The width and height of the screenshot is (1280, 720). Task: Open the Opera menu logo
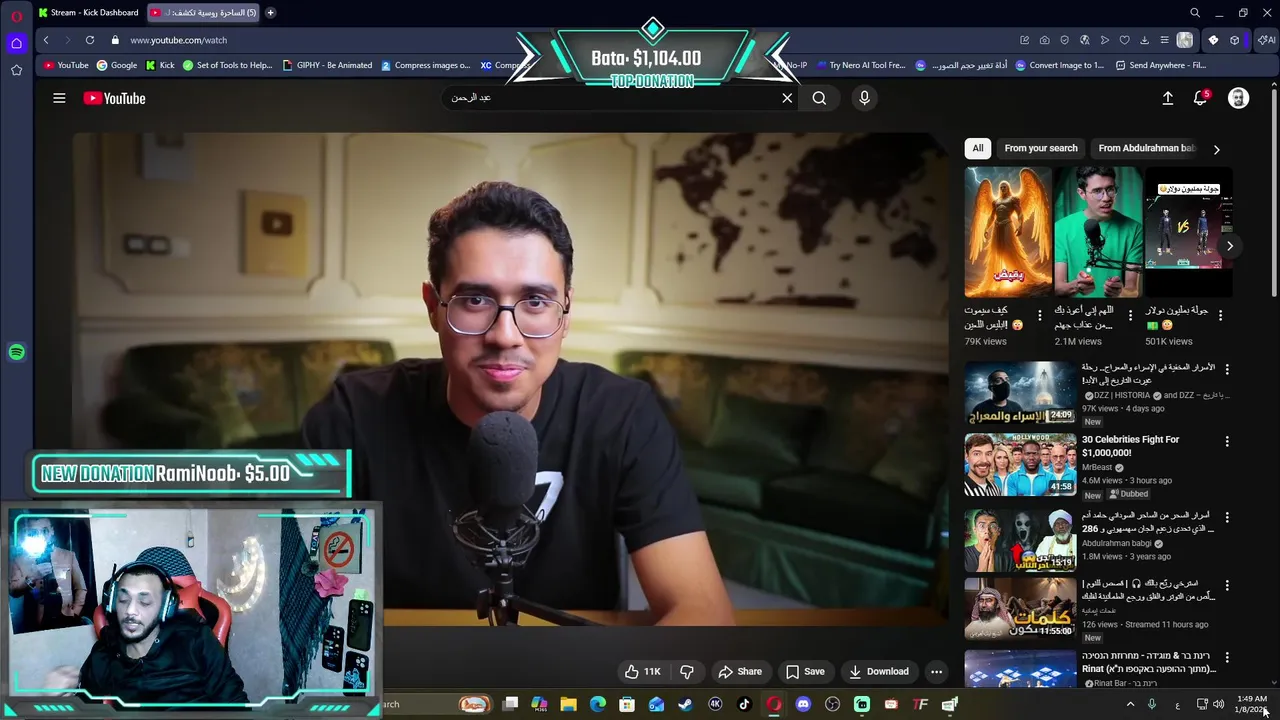pos(16,14)
